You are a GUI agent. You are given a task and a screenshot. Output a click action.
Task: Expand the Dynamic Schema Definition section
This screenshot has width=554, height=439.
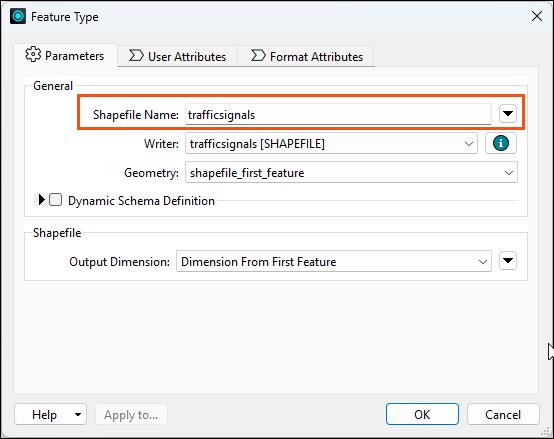(x=41, y=200)
